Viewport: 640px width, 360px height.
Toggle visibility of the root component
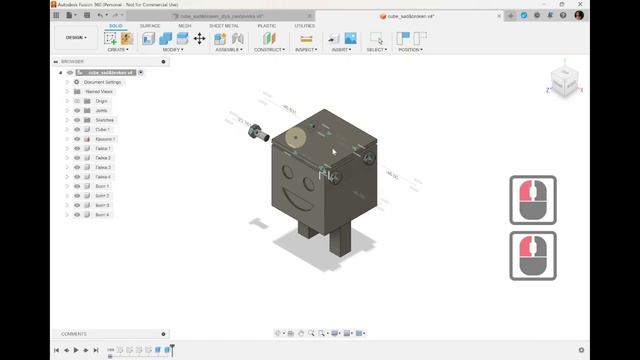70,73
